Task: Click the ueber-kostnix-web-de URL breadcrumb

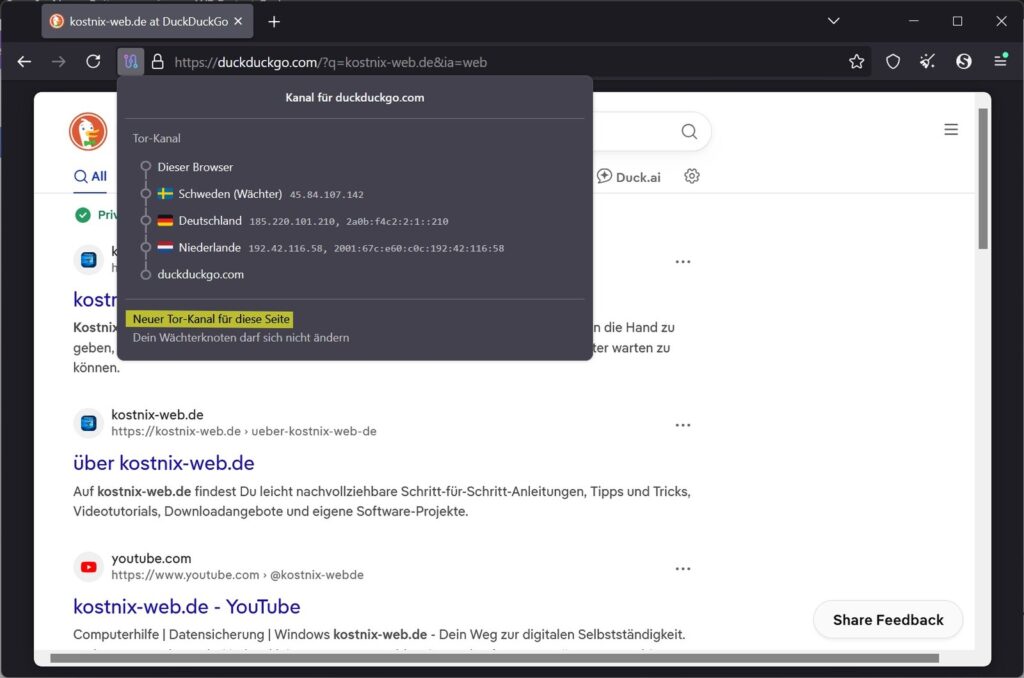Action: pos(244,431)
